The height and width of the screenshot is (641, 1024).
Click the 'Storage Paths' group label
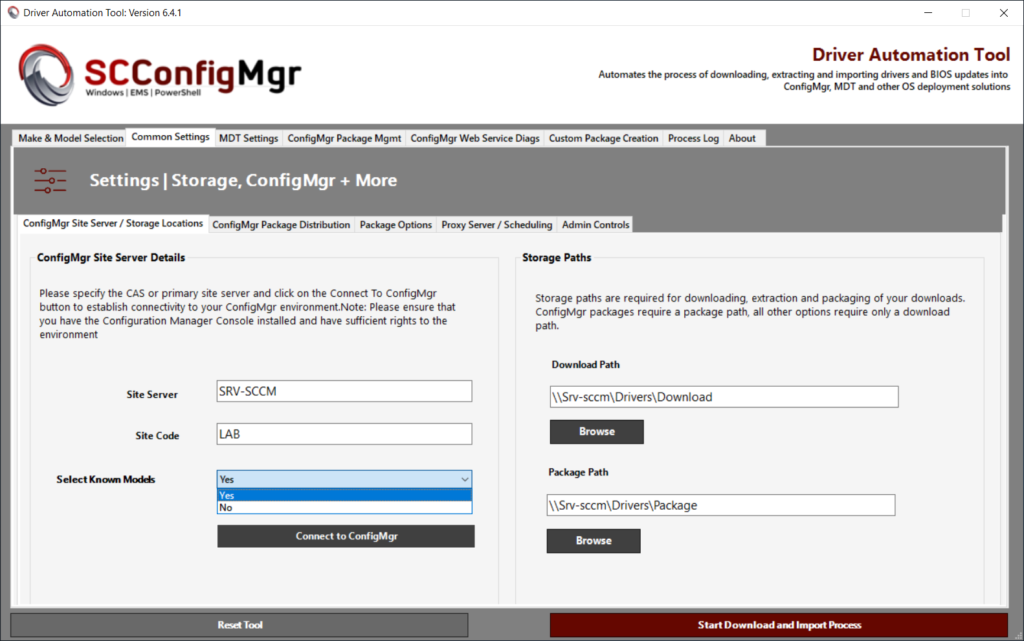pos(556,257)
